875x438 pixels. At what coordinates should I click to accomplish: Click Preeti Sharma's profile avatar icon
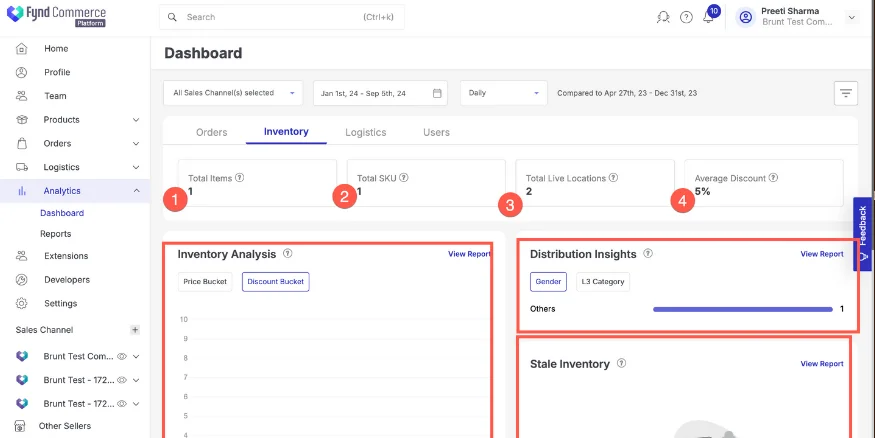[746, 17]
